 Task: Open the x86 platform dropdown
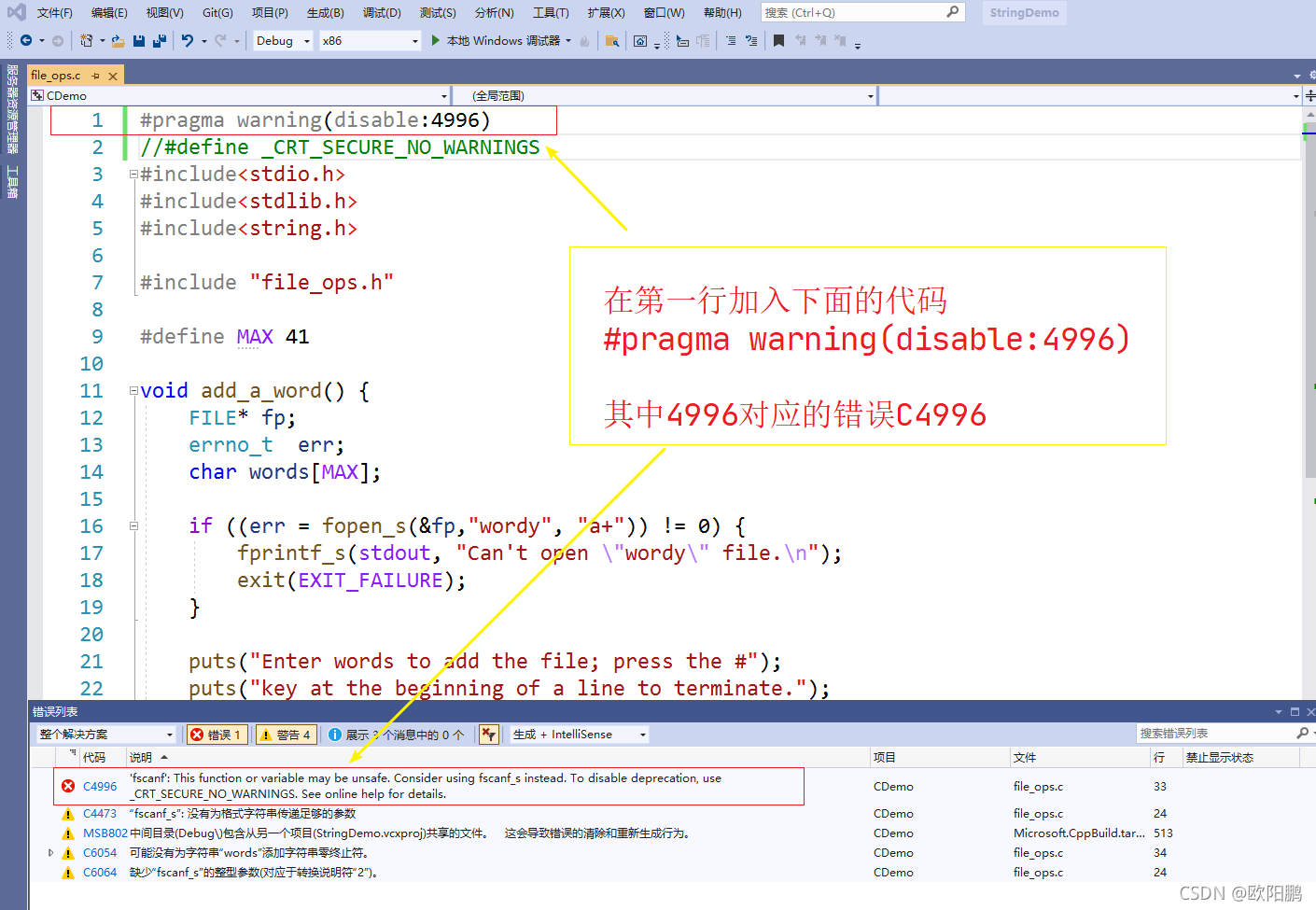coord(371,40)
